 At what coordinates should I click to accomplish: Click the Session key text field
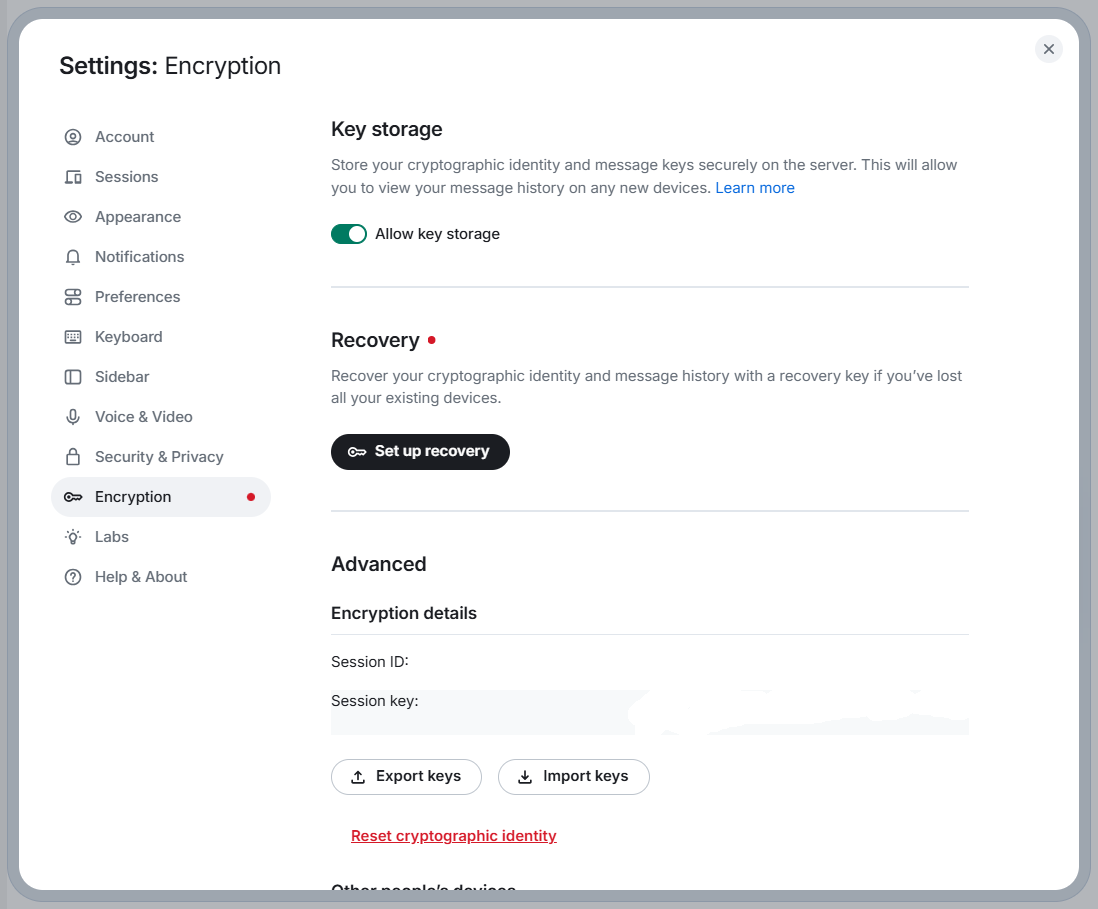[650, 712]
